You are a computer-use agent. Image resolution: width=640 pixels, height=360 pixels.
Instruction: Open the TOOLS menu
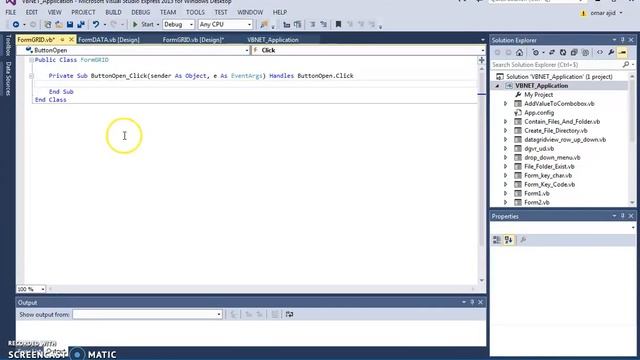[195, 12]
